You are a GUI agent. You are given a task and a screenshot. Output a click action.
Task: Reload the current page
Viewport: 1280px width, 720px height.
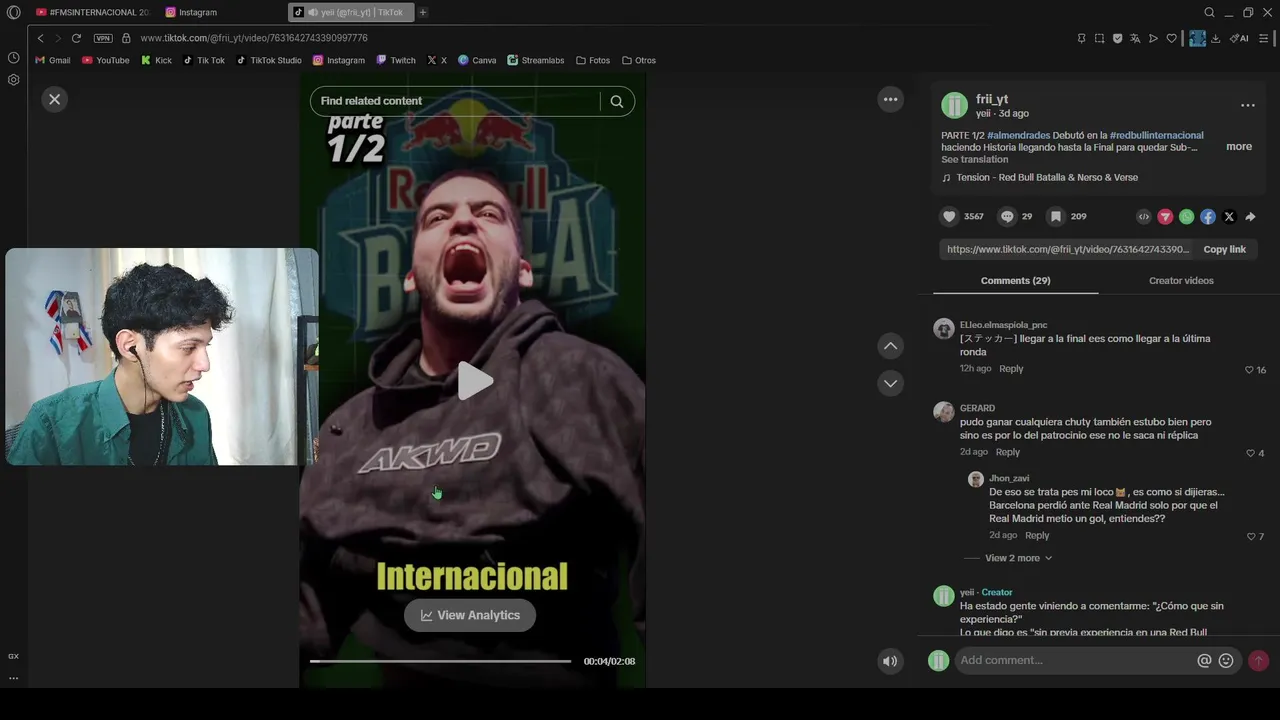pyautogui.click(x=76, y=38)
